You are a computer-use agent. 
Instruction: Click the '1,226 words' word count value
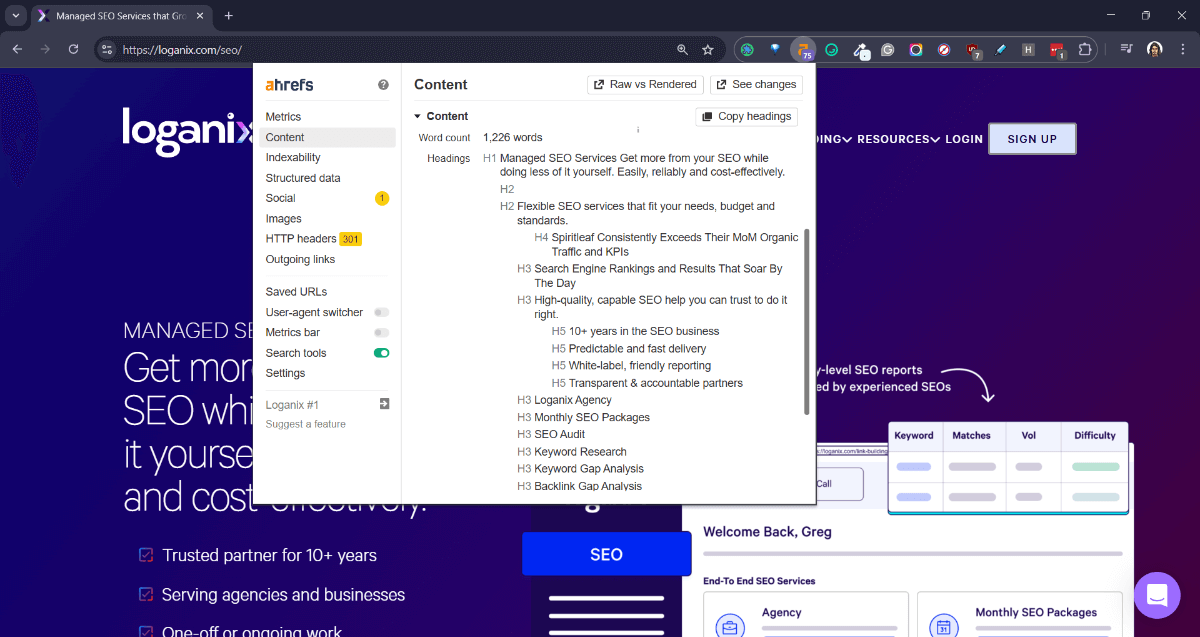(x=513, y=137)
